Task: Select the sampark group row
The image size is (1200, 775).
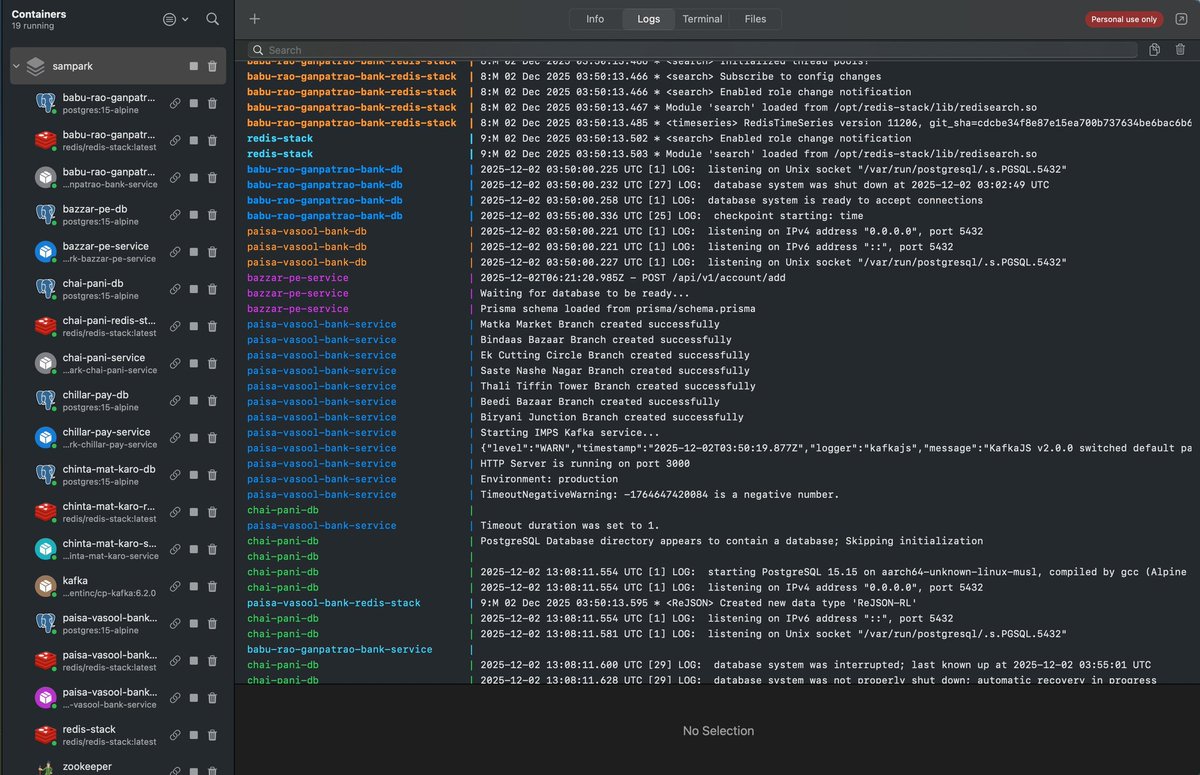Action: (x=118, y=66)
